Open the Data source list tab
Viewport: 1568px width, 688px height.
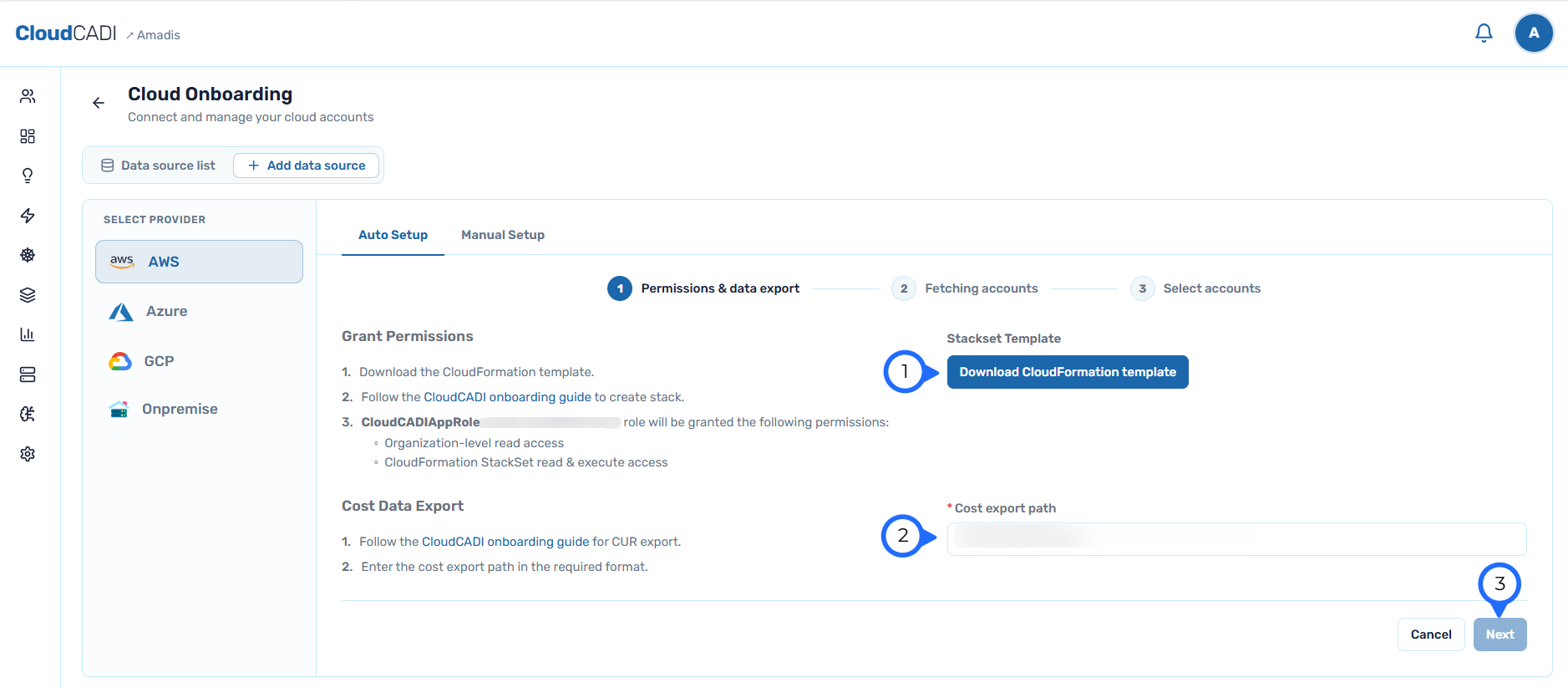coord(159,166)
